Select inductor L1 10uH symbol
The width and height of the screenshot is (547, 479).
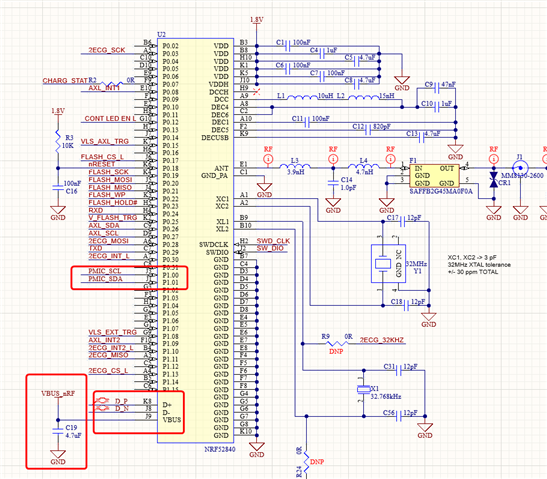302,97
